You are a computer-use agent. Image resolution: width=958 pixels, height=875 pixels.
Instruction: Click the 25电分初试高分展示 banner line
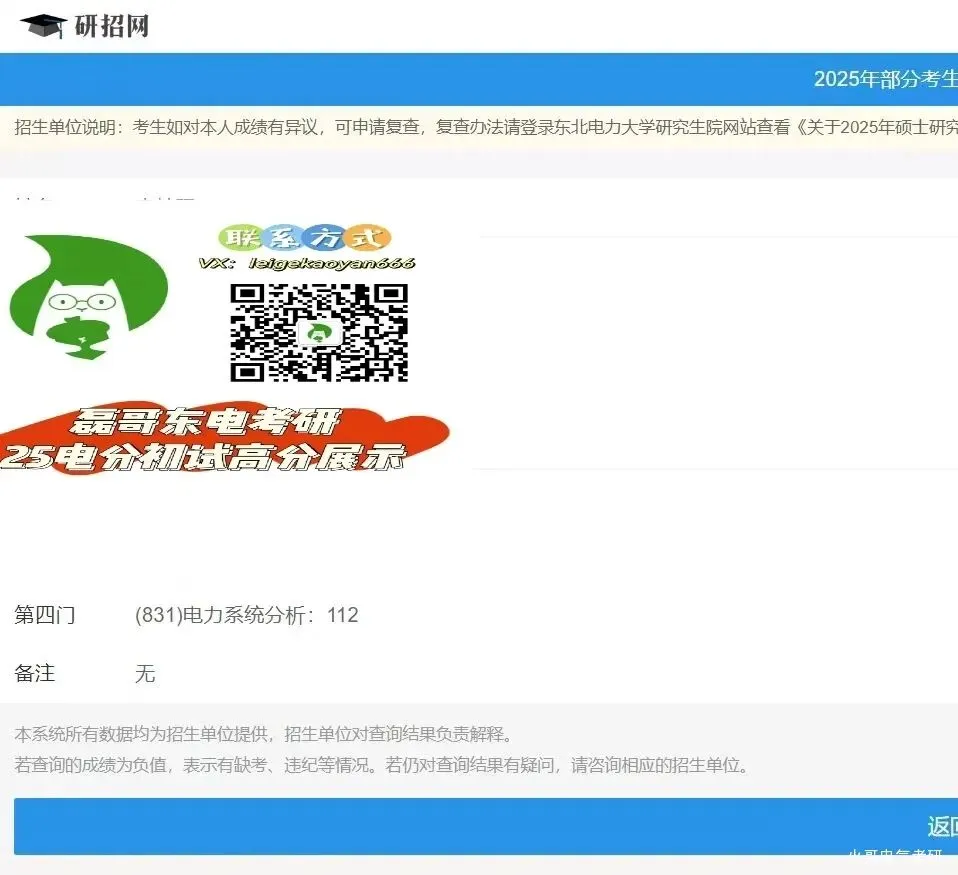point(203,457)
